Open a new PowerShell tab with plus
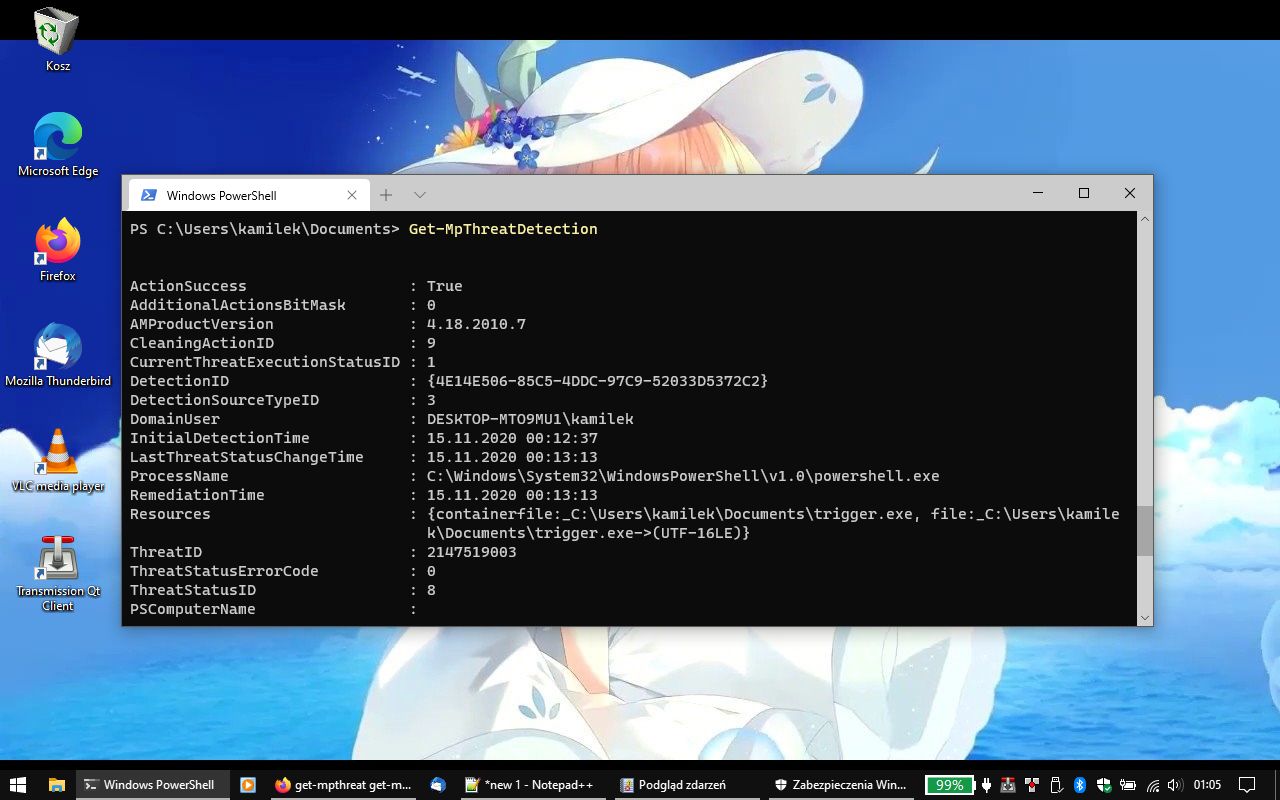 click(386, 195)
